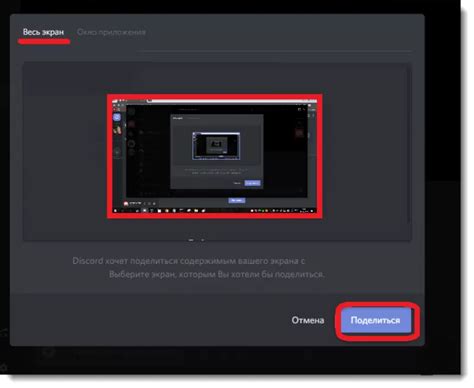Open the Окно приложения tab
This screenshot has width=474, height=388.
coord(111,32)
